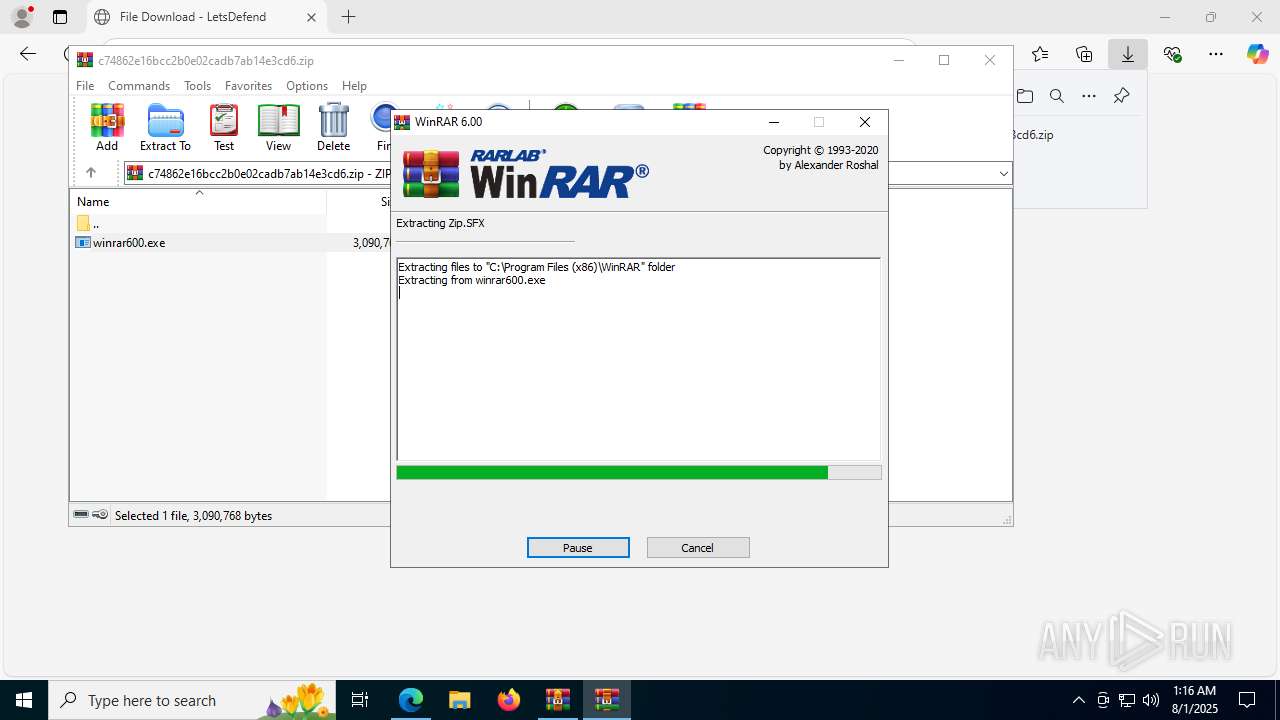The width and height of the screenshot is (1280, 720).
Task: Open the notification center
Action: (x=1247, y=700)
